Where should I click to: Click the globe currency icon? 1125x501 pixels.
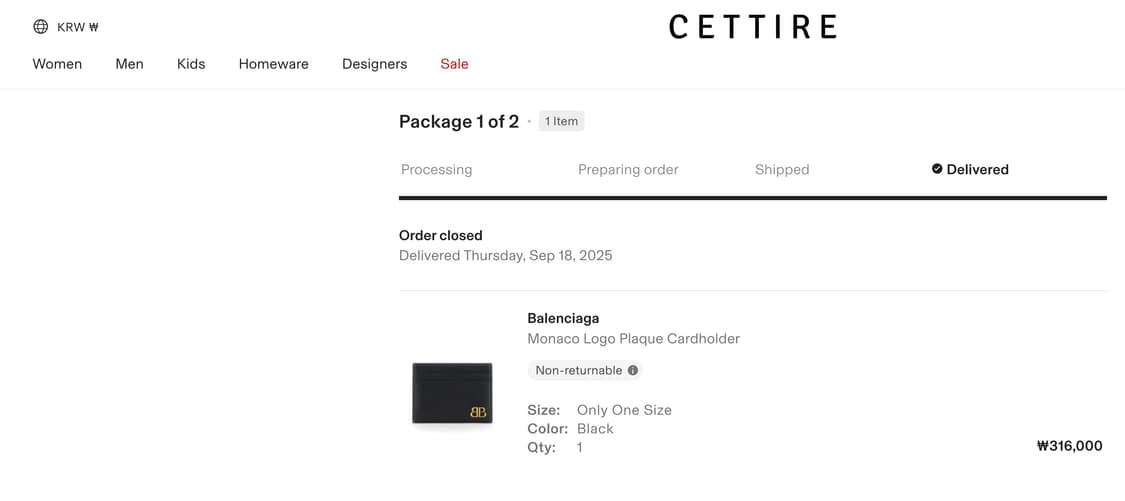click(x=40, y=27)
